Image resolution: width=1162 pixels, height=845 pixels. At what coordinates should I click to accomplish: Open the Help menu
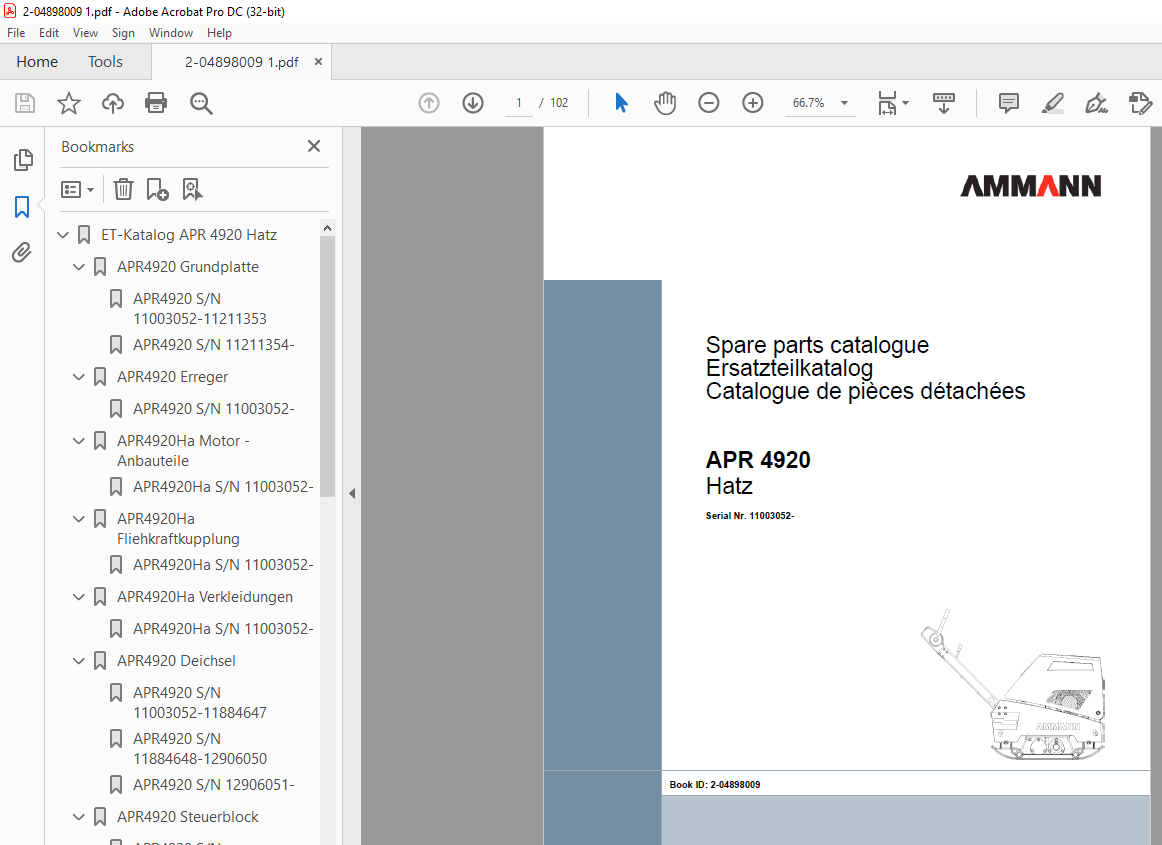(x=219, y=33)
